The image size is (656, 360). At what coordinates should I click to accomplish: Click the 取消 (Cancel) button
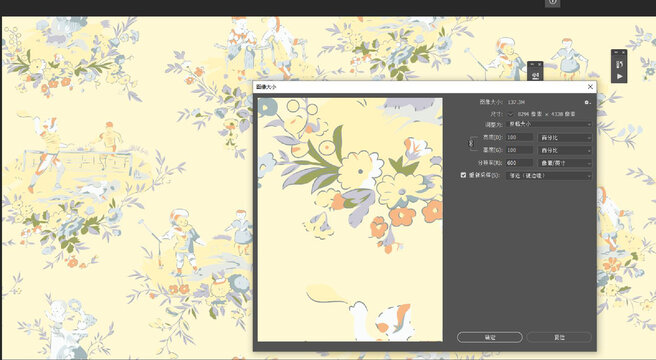coord(559,337)
